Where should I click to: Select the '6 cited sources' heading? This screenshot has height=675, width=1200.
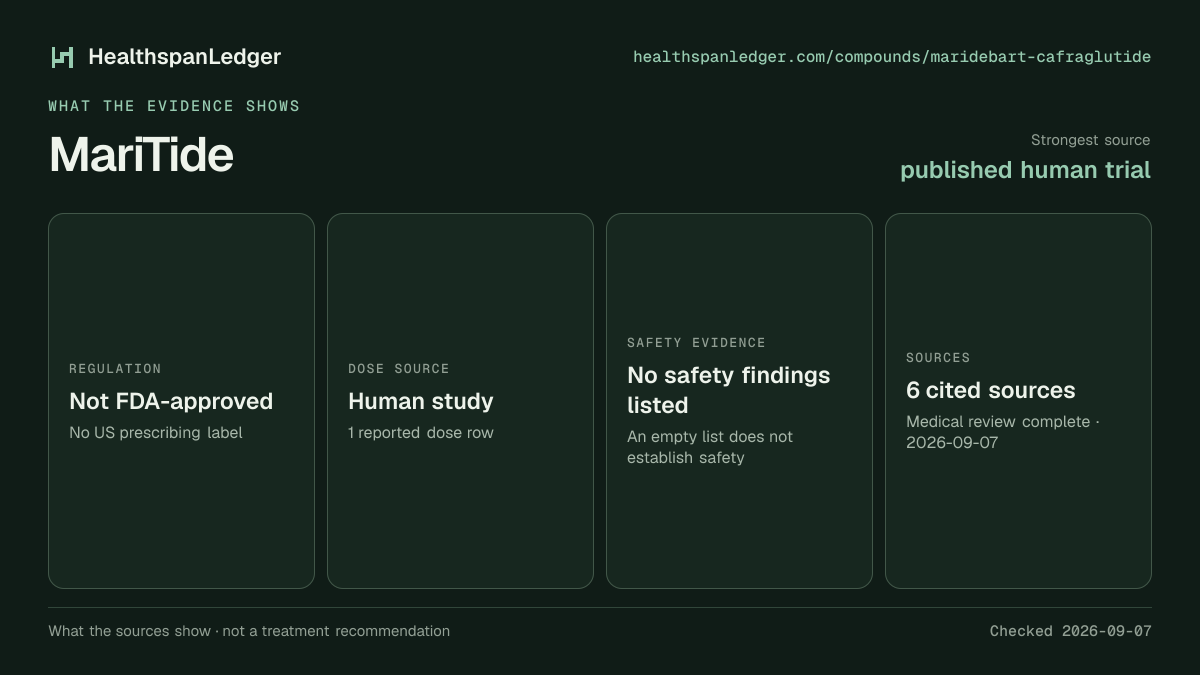coord(991,390)
